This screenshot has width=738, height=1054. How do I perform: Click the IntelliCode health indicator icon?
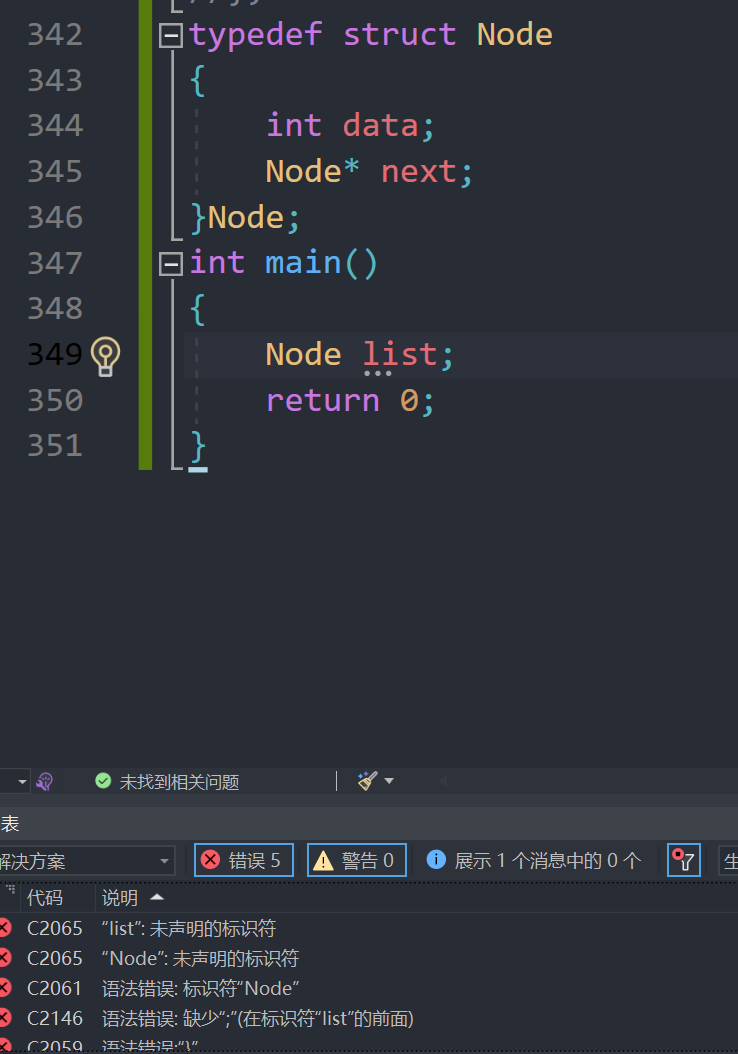(x=44, y=781)
